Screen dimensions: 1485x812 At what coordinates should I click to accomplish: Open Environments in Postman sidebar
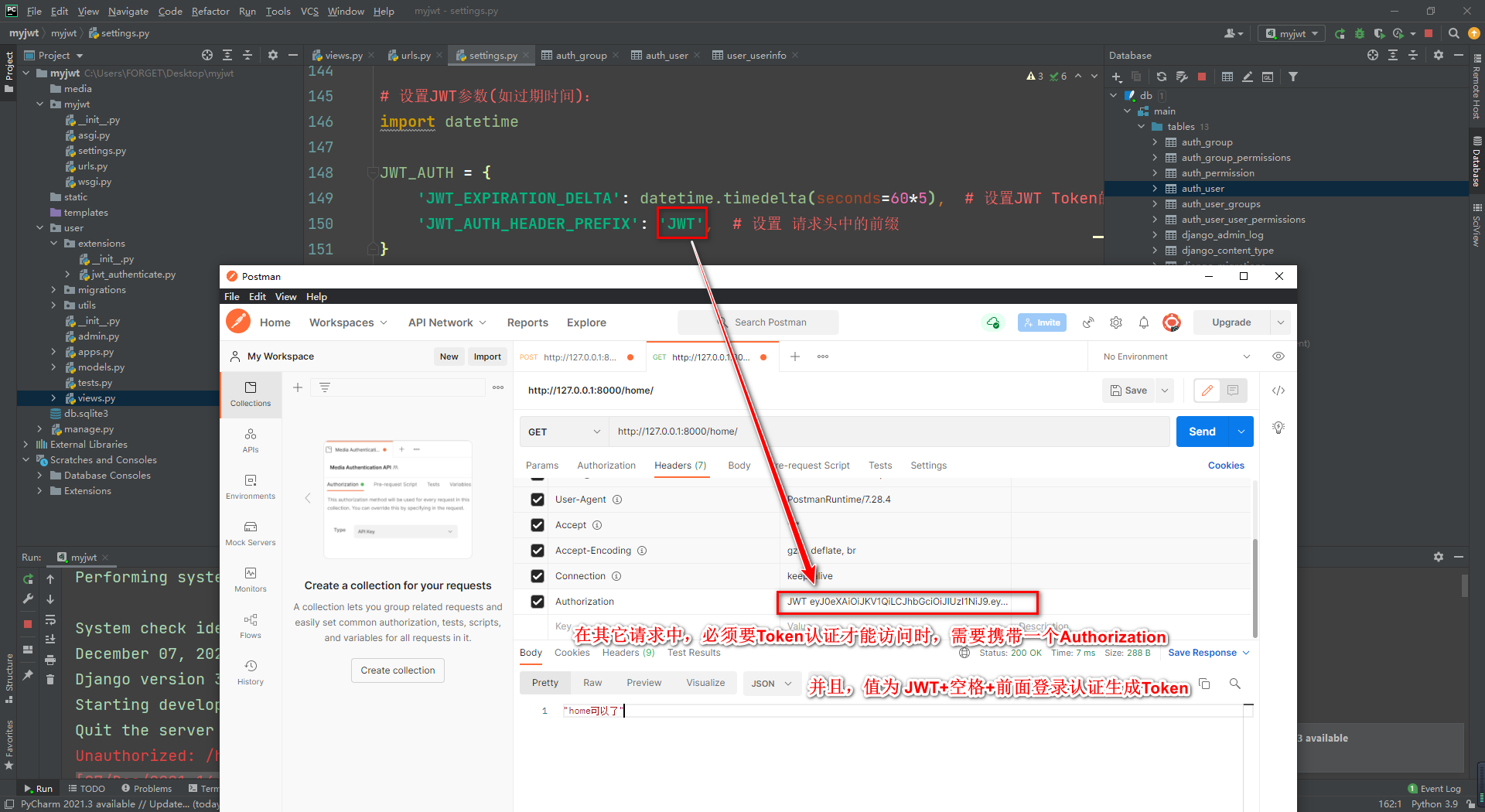[251, 487]
